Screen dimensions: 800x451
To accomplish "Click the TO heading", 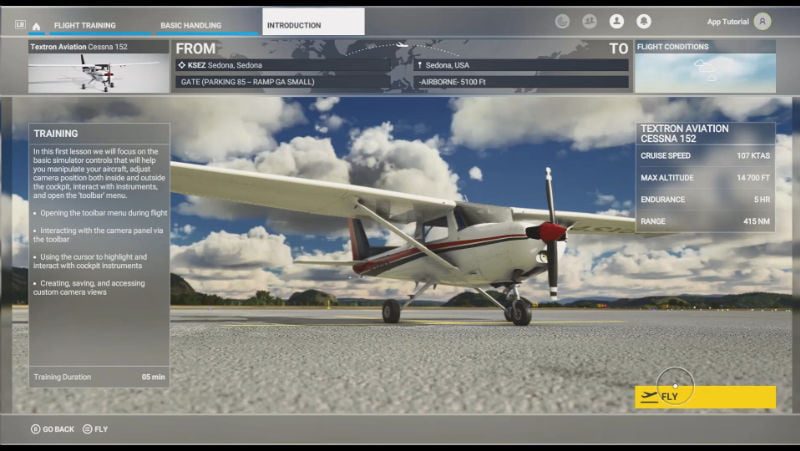I will (618, 48).
